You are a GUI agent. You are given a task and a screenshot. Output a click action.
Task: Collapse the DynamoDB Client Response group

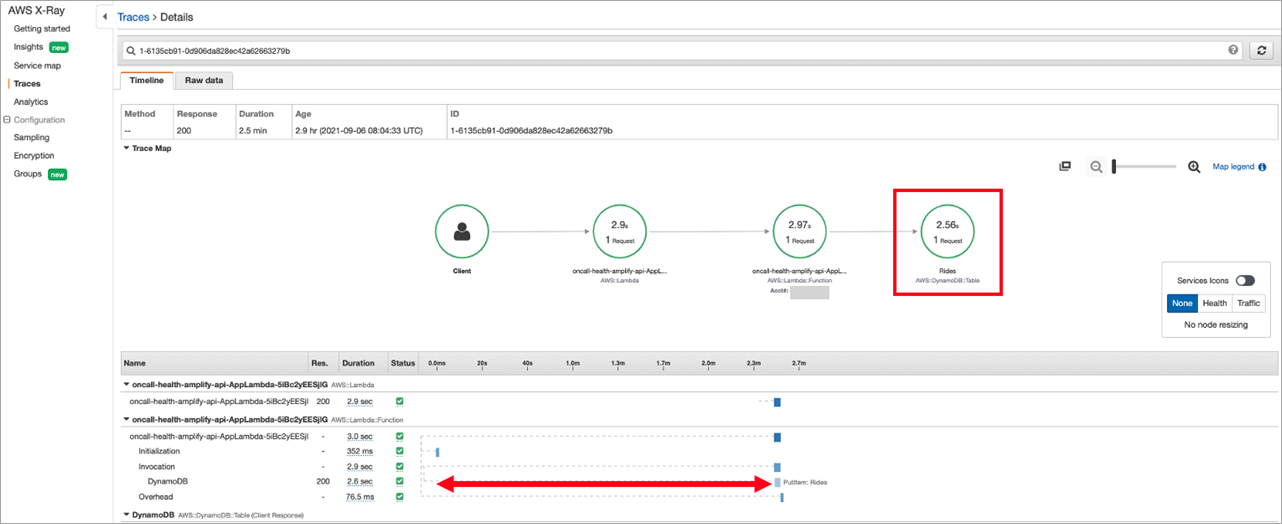126,514
